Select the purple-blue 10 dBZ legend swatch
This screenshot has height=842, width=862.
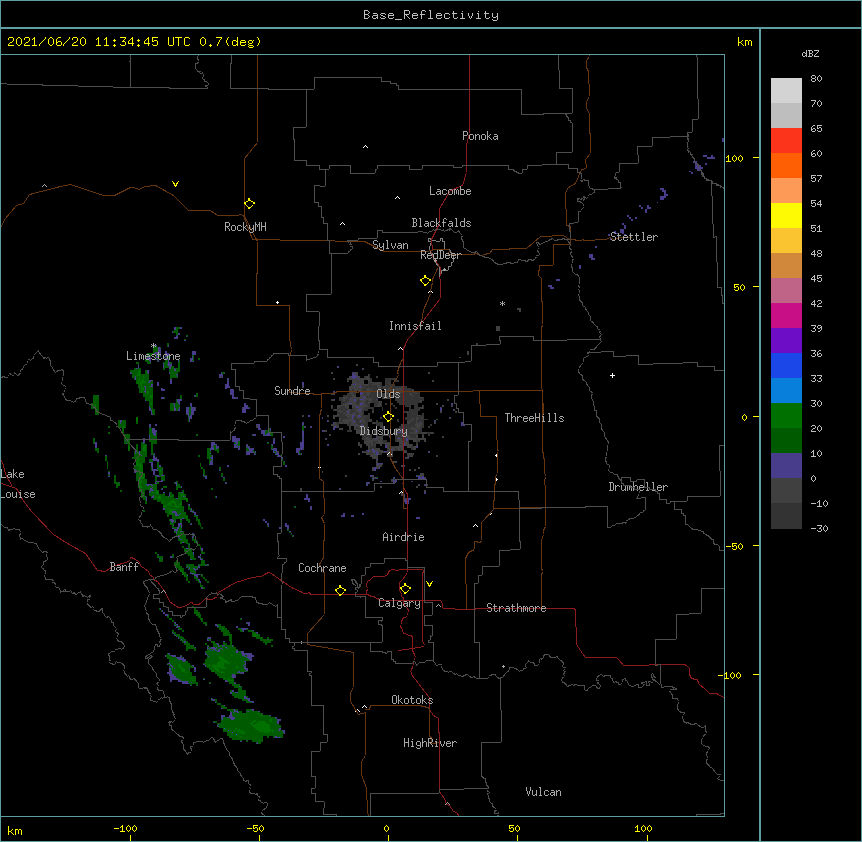click(786, 466)
